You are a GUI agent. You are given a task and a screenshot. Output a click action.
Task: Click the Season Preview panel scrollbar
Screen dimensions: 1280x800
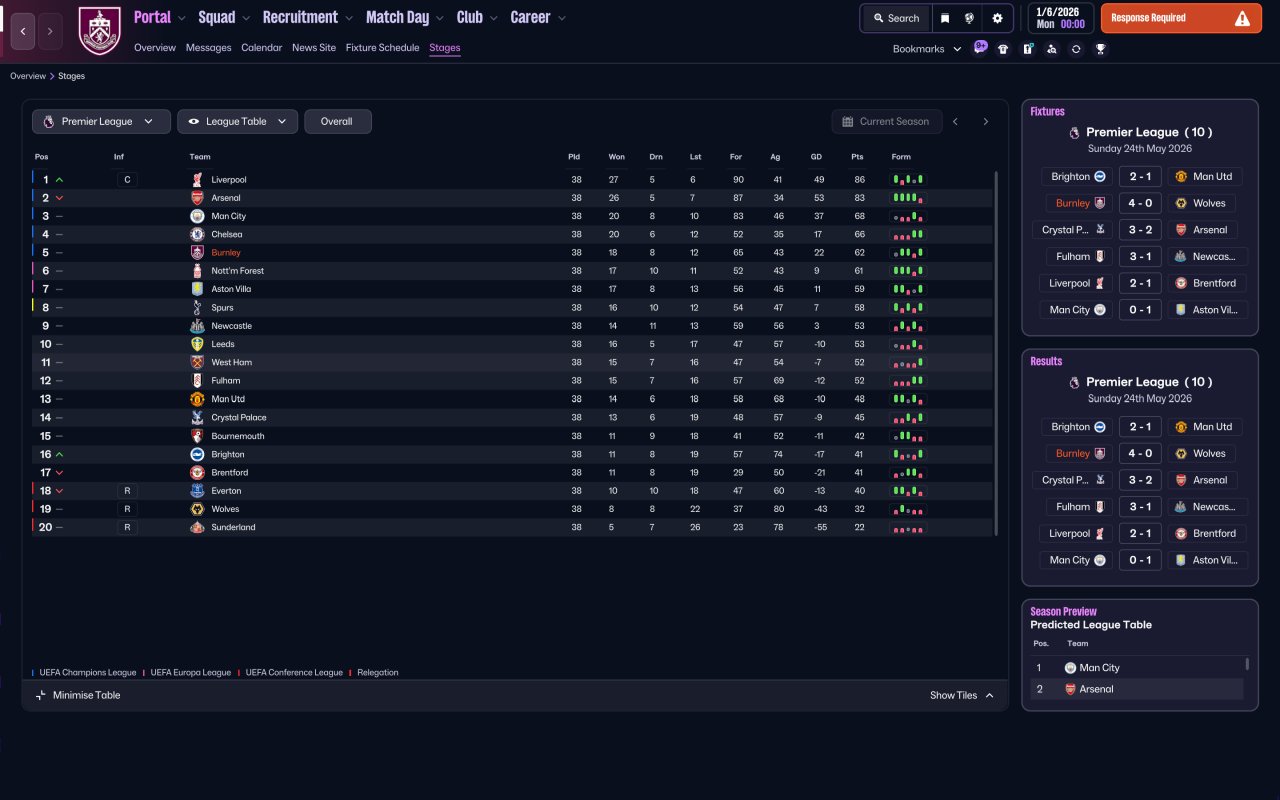(1247, 664)
